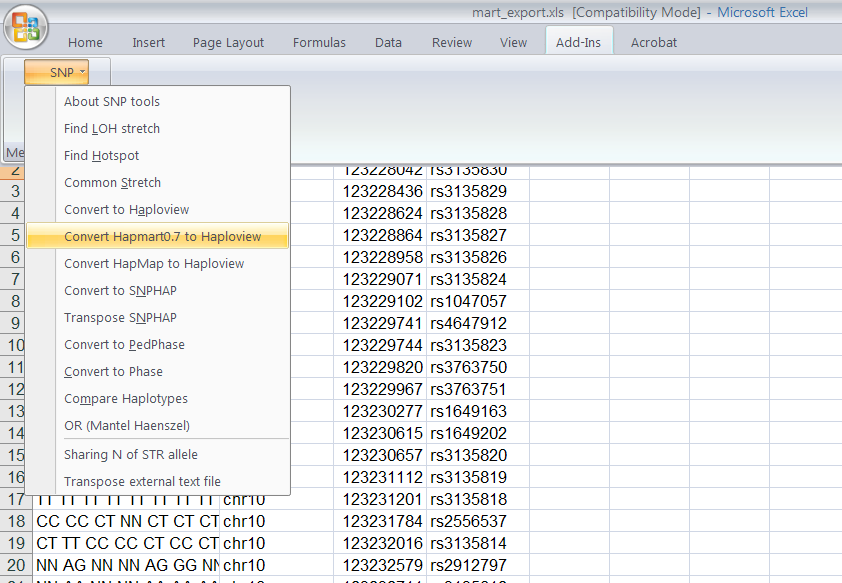Open the Formulas tab
The width and height of the screenshot is (842, 583).
click(319, 42)
